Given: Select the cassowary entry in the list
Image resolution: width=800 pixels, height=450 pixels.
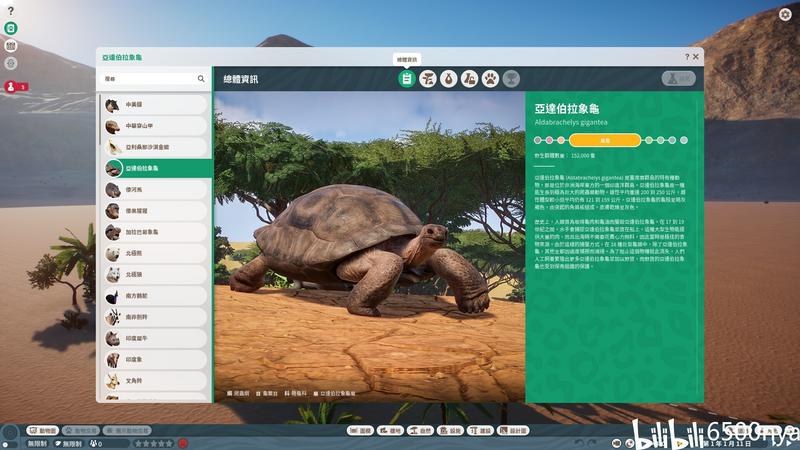Looking at the screenshot, I should [x=155, y=296].
